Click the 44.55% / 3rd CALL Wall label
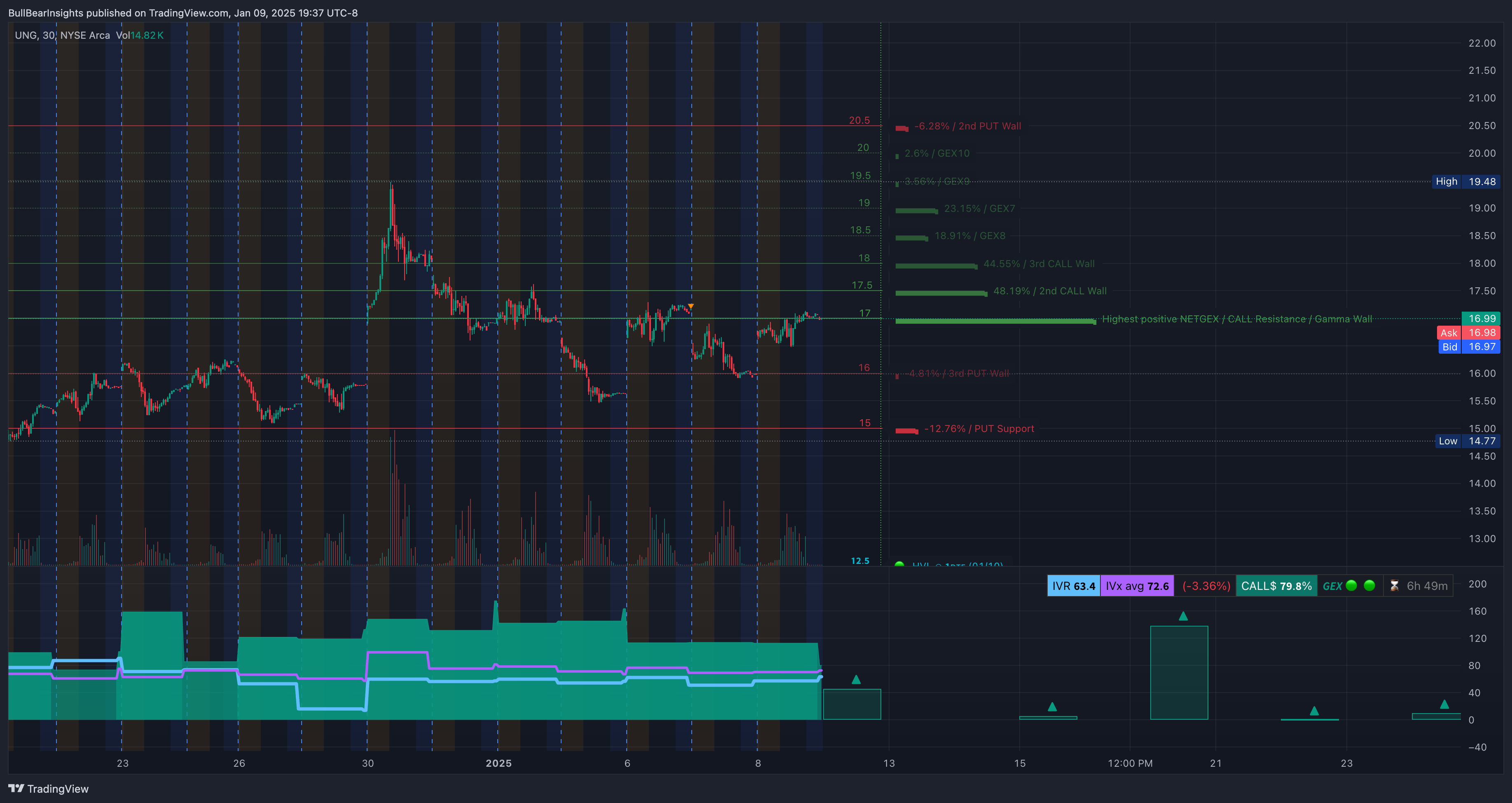This screenshot has width=1512, height=803. coord(1039,264)
